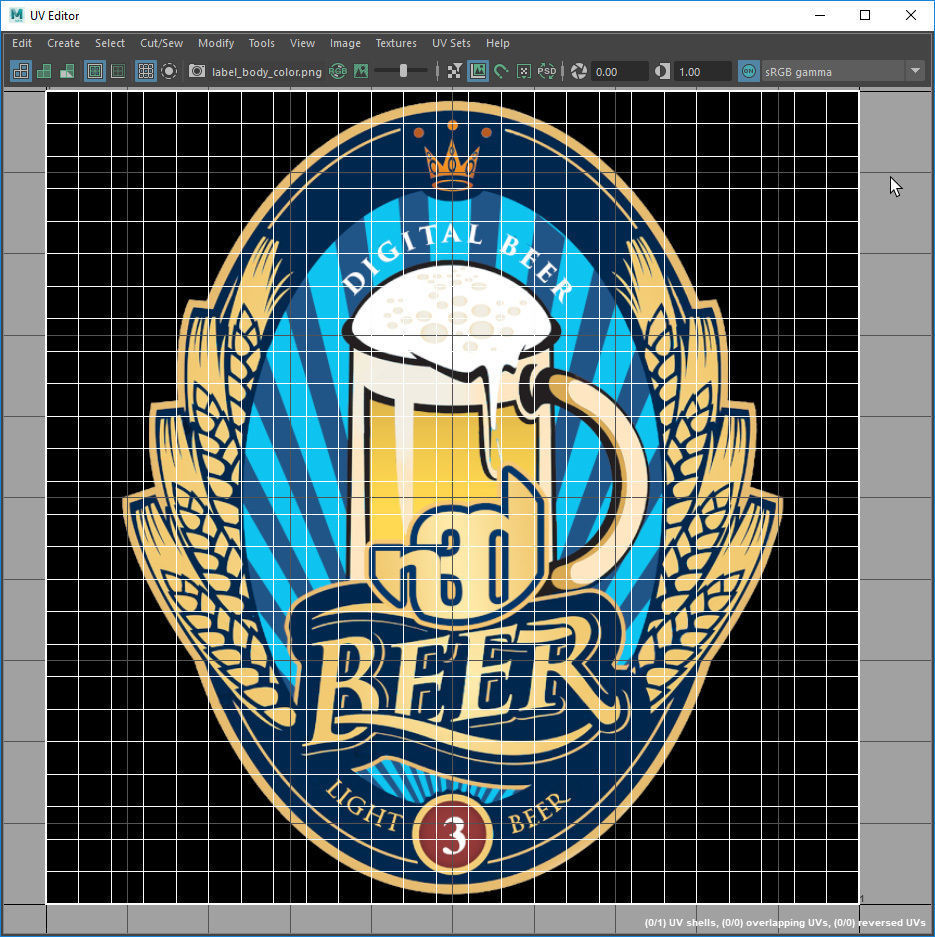Toggle the pixel snap icon
This screenshot has width=935, height=937.
(x=523, y=72)
